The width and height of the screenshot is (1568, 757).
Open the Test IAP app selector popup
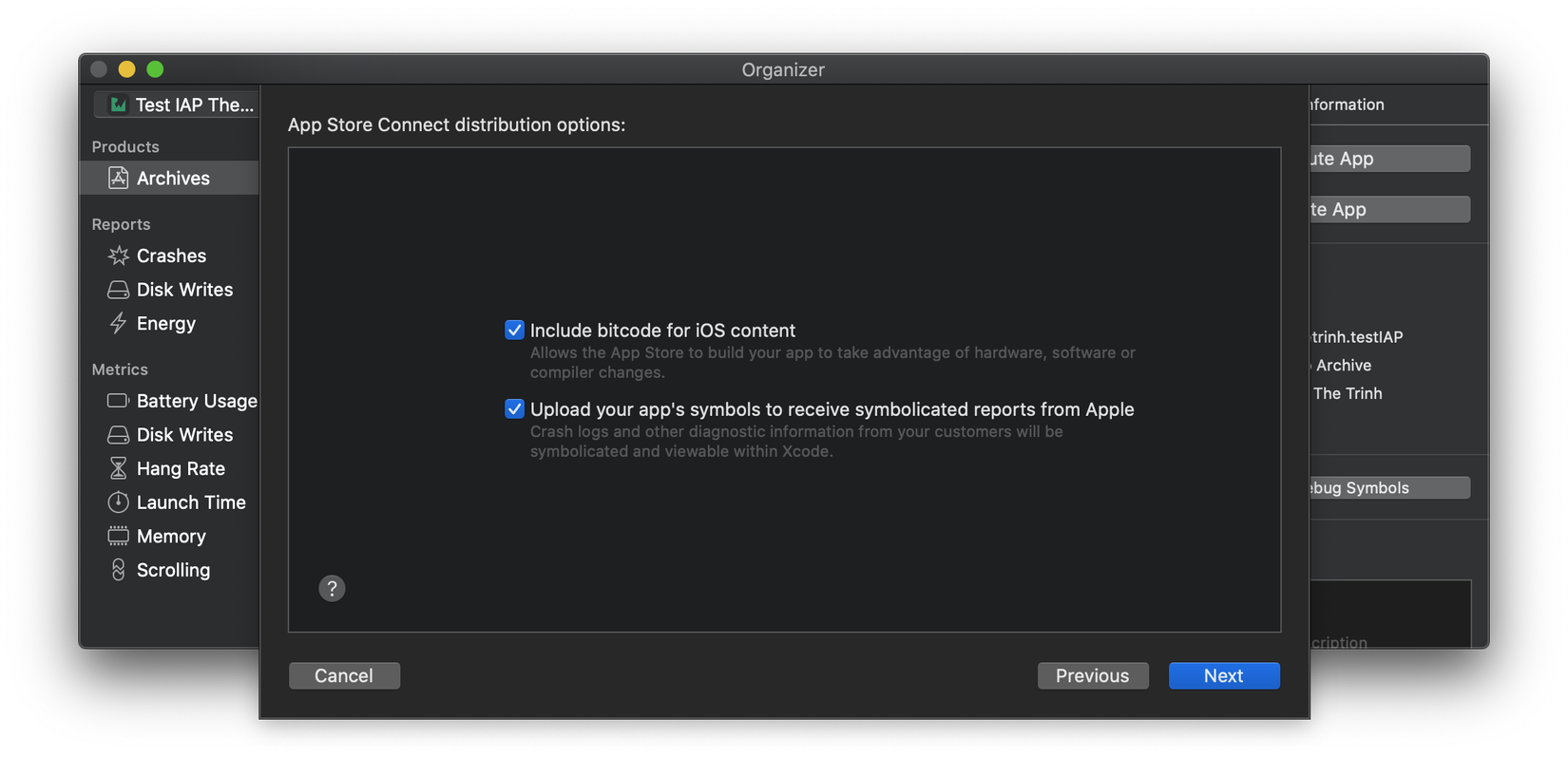(177, 104)
